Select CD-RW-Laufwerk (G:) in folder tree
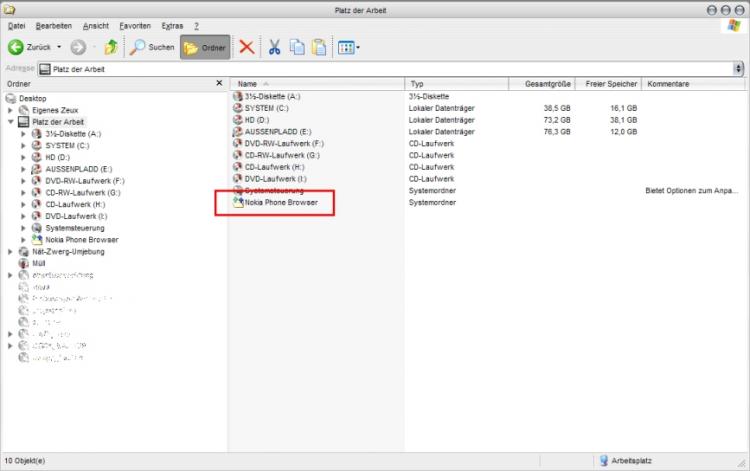750x471 pixels. pyautogui.click(x=83, y=193)
